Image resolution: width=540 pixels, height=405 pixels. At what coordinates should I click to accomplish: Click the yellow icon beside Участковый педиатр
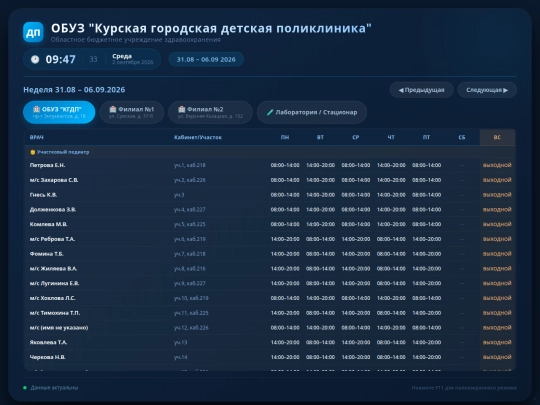(x=33, y=152)
